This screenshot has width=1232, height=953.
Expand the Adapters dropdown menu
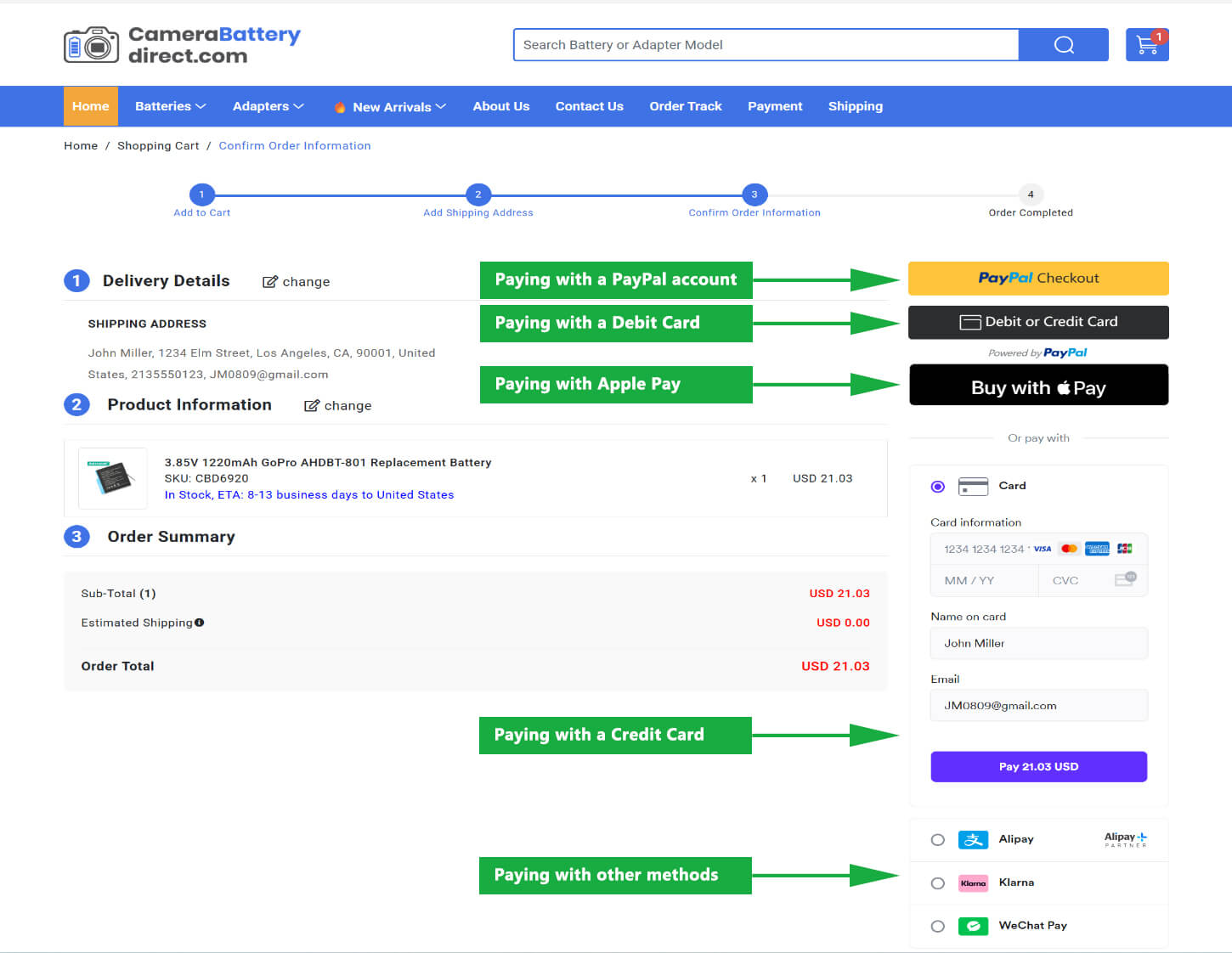(x=268, y=106)
